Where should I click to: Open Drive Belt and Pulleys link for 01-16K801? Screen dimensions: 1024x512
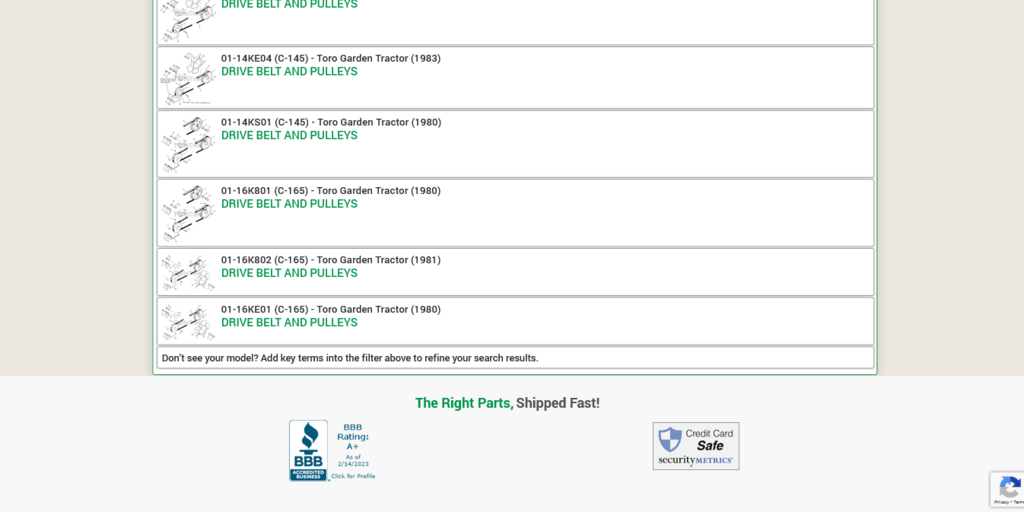[x=289, y=204]
